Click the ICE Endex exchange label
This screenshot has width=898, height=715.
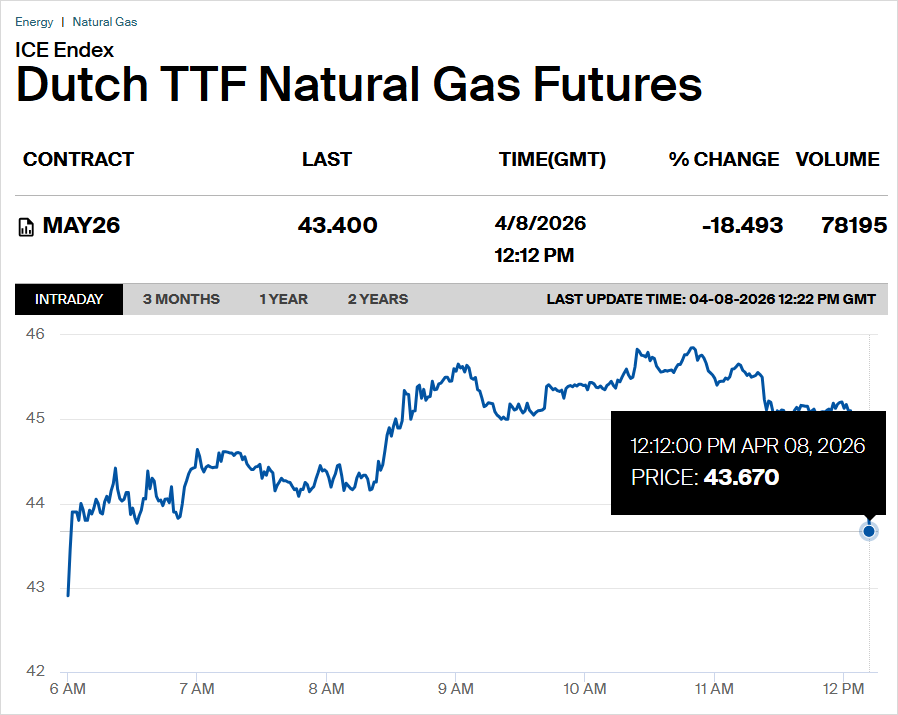tap(65, 49)
